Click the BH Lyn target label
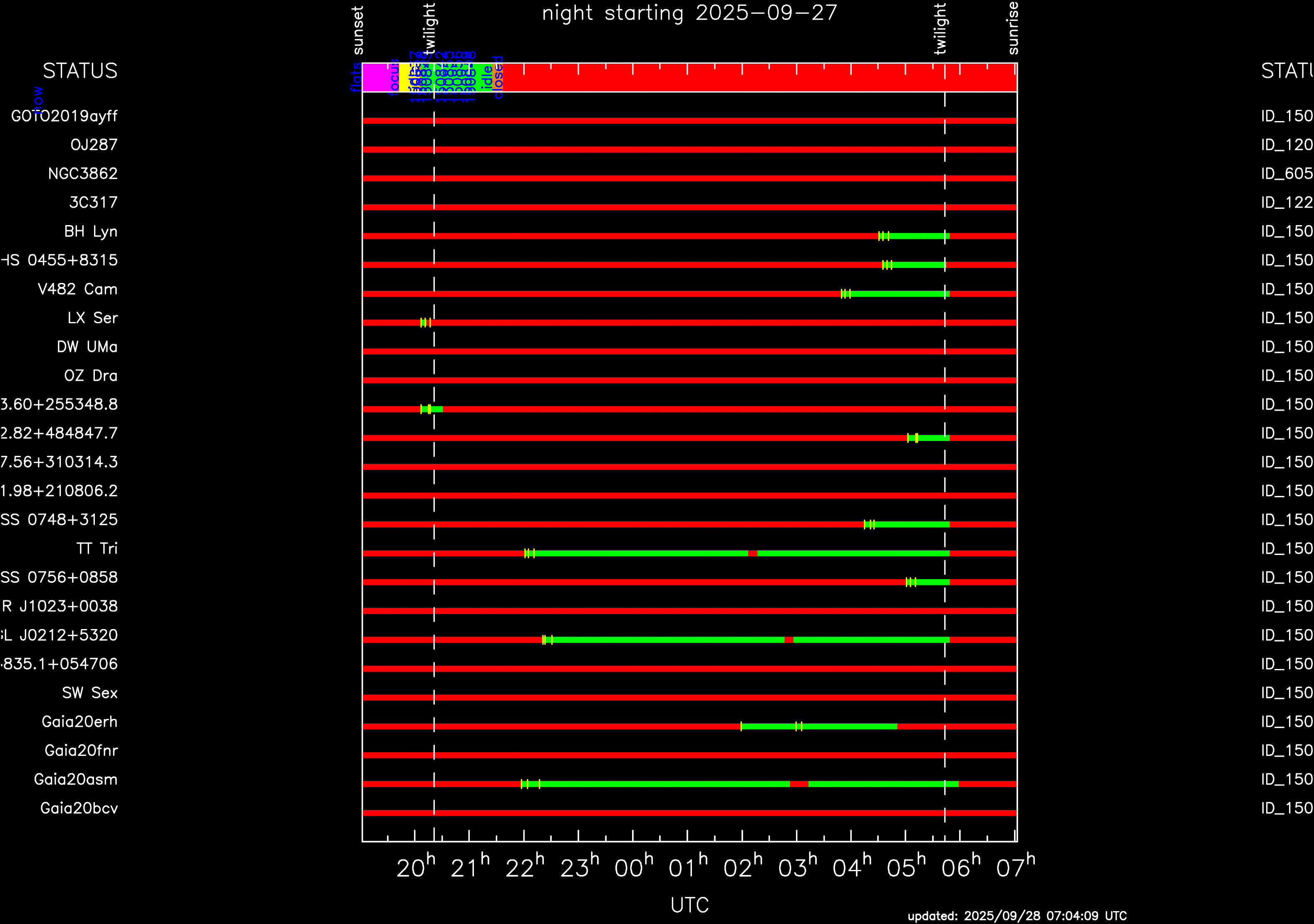Image resolution: width=1314 pixels, height=924 pixels. (90, 232)
